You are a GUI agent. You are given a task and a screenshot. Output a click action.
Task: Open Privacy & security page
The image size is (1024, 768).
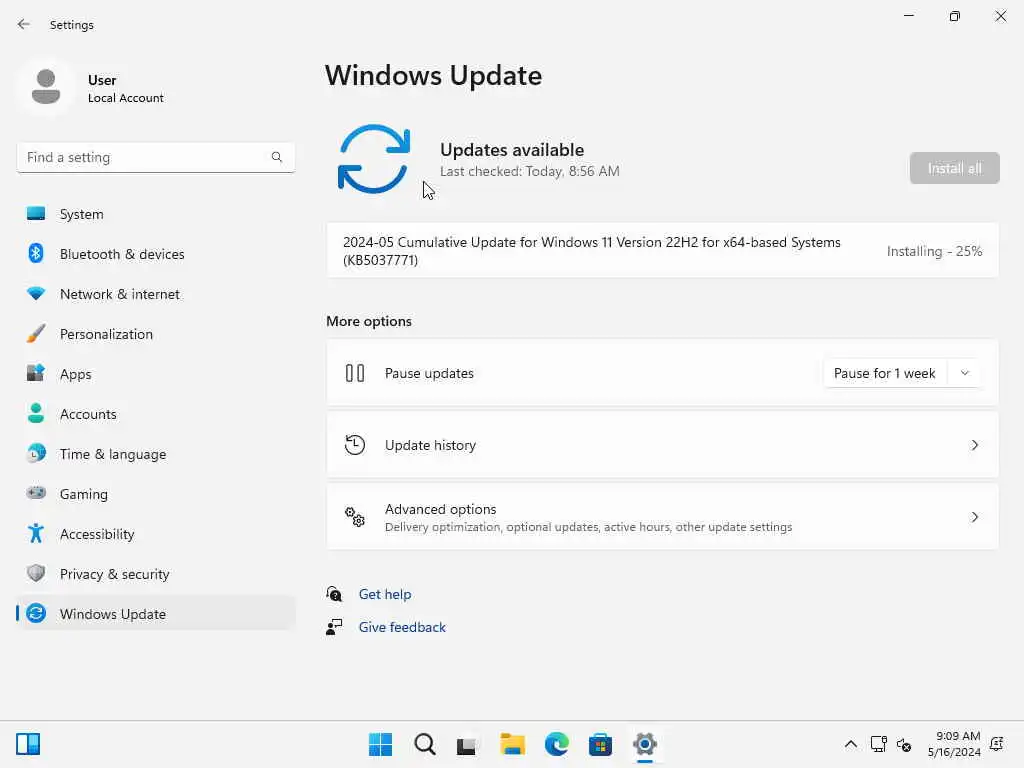pos(155,574)
